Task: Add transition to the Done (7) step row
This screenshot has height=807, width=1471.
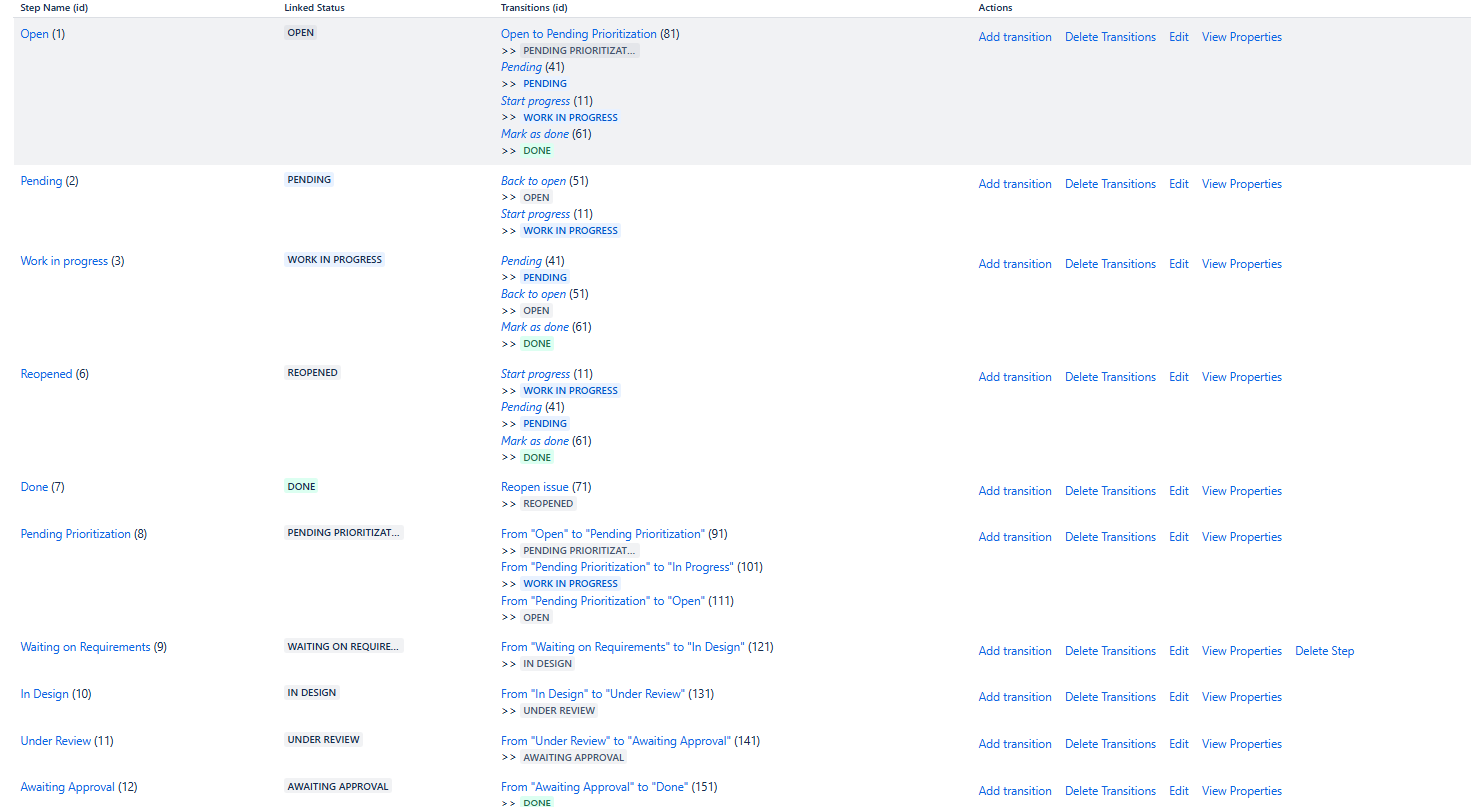Action: coord(1015,491)
